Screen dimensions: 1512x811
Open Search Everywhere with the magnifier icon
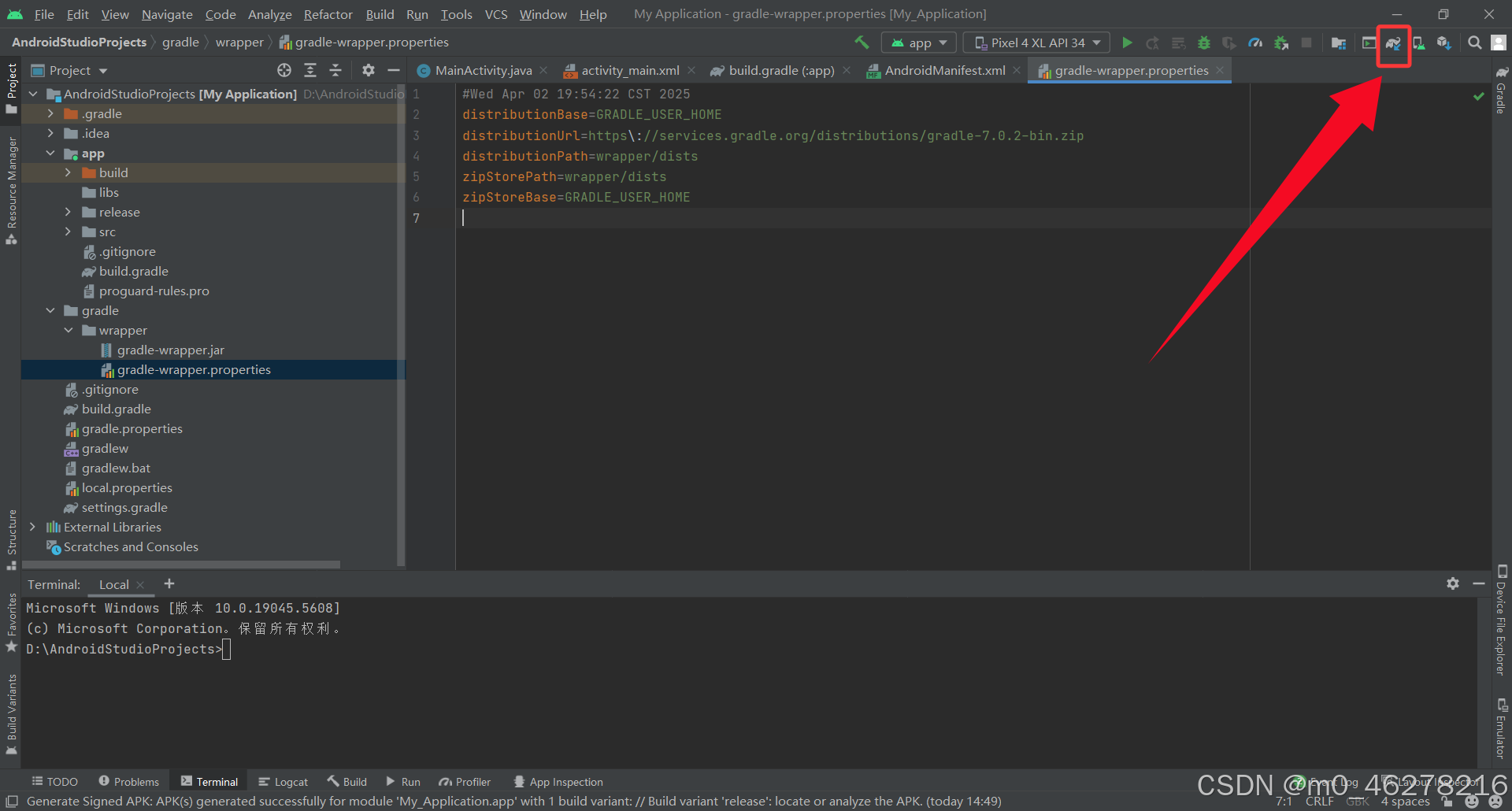1473,43
